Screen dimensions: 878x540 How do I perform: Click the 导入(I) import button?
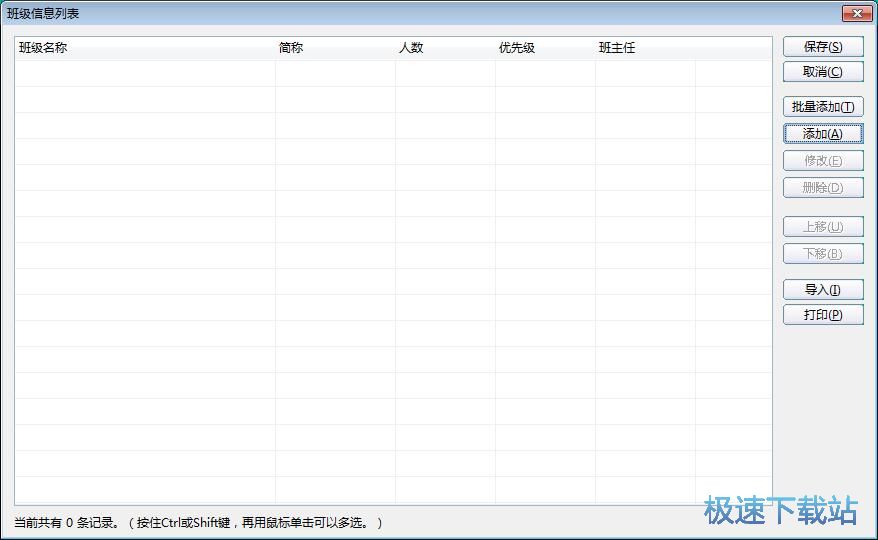click(x=823, y=290)
